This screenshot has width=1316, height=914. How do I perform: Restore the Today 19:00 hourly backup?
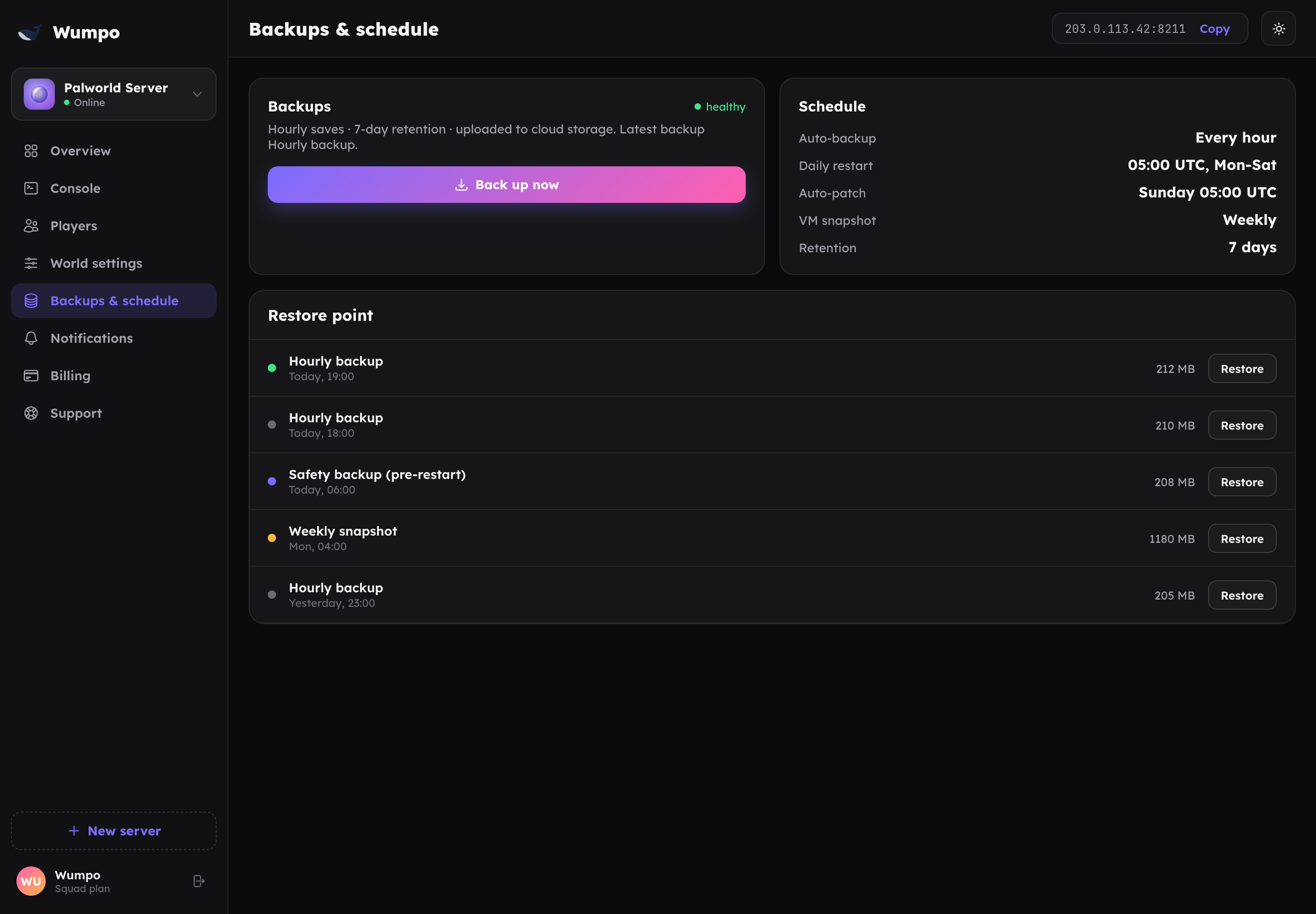pyautogui.click(x=1242, y=369)
